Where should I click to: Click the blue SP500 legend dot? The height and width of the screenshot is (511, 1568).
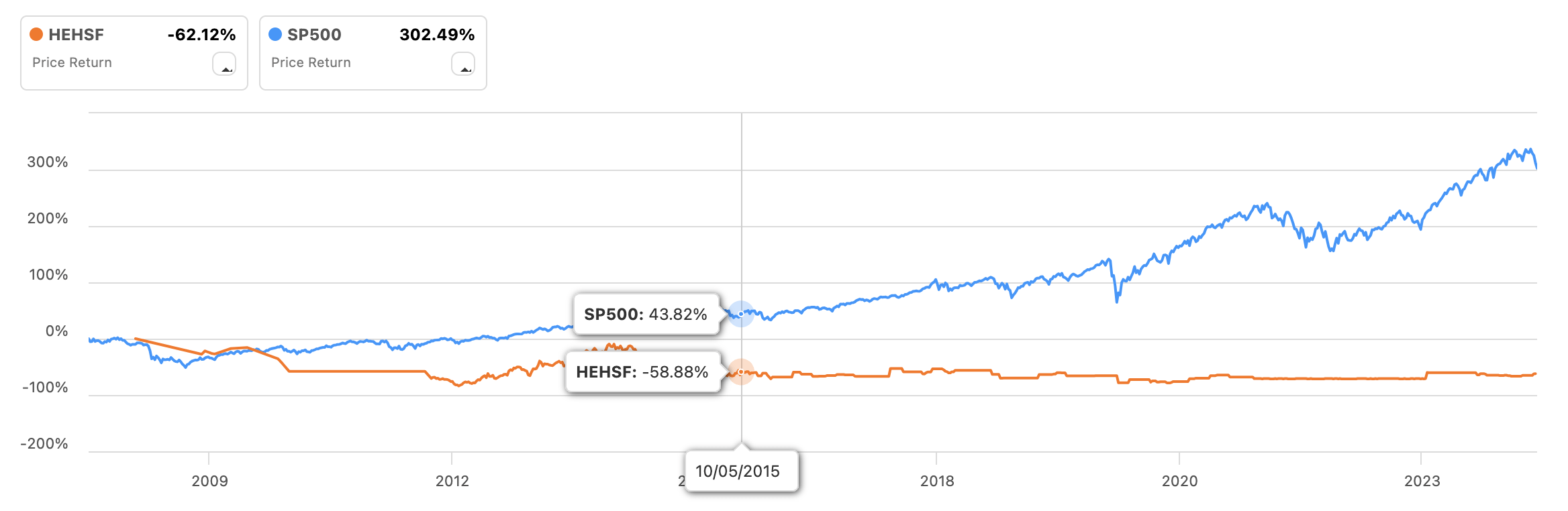point(275,34)
